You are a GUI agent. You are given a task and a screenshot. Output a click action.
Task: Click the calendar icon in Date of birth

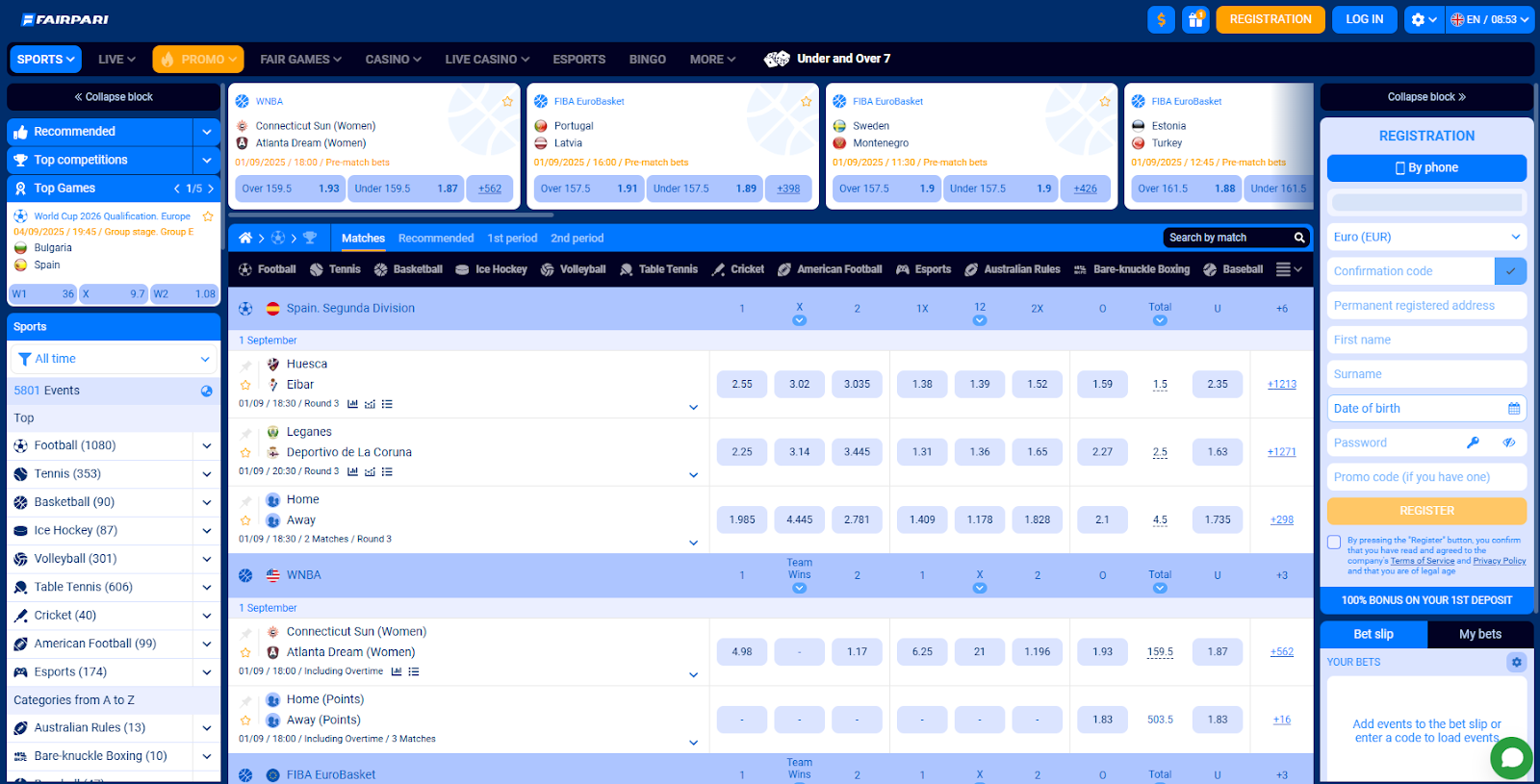[1514, 409]
